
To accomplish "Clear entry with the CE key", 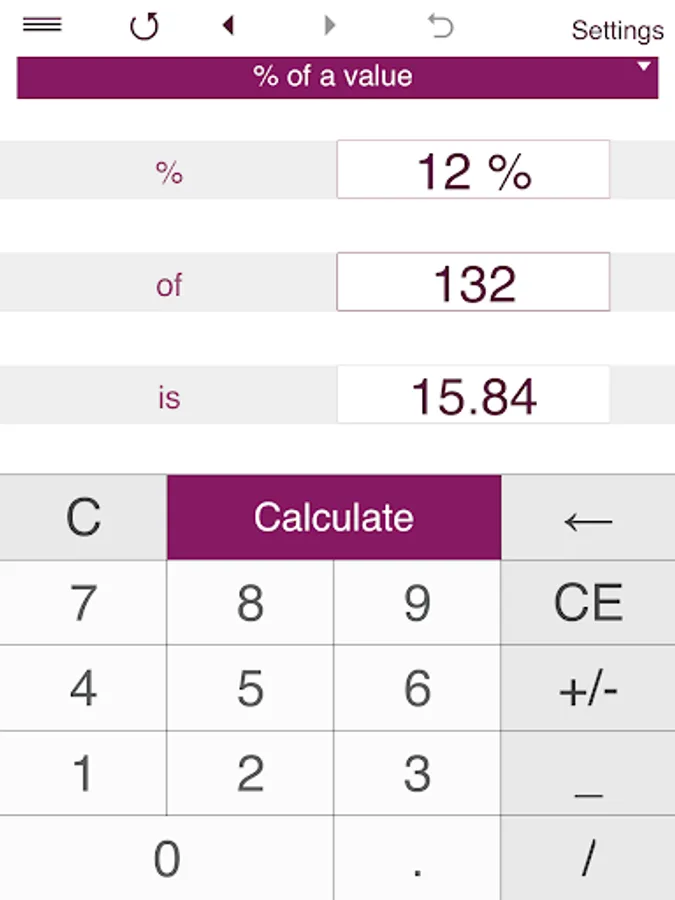I will pyautogui.click(x=588, y=603).
